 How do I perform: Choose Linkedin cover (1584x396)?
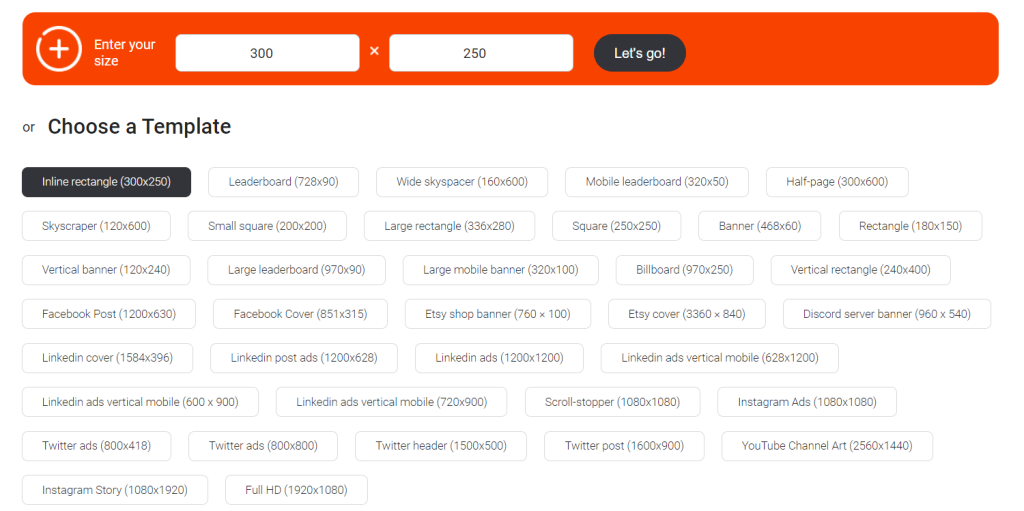[x=108, y=358]
